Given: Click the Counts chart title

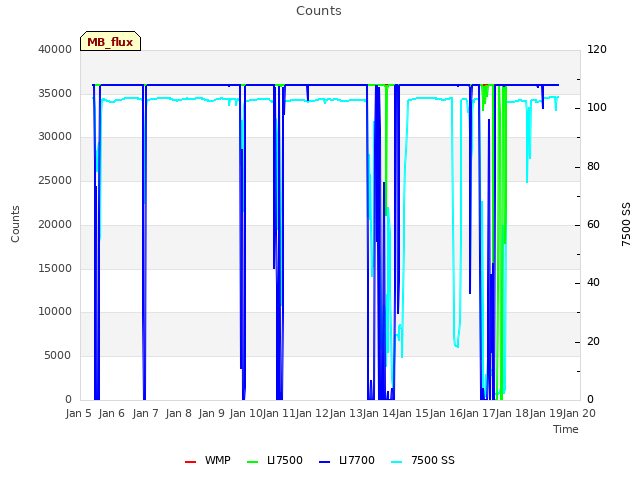Looking at the screenshot, I should click(319, 11).
